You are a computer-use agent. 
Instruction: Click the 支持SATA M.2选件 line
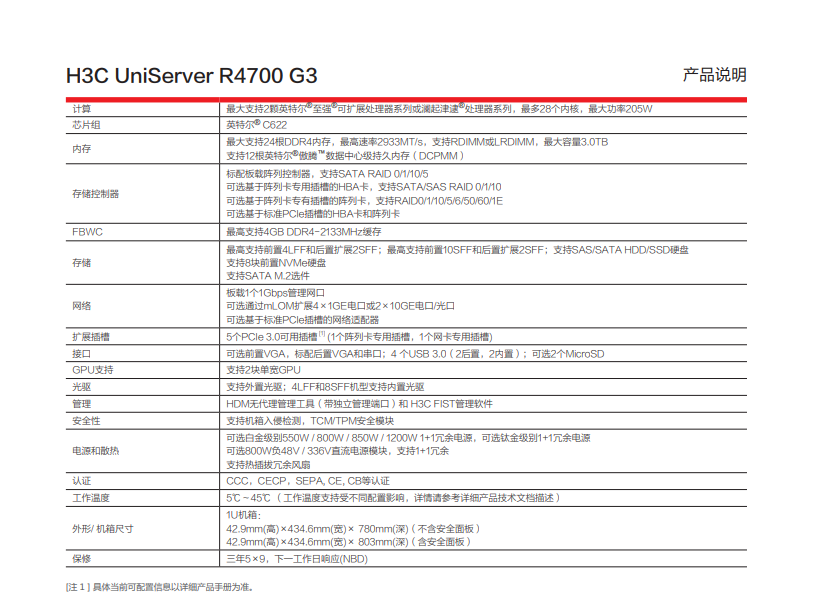[x=268, y=276]
